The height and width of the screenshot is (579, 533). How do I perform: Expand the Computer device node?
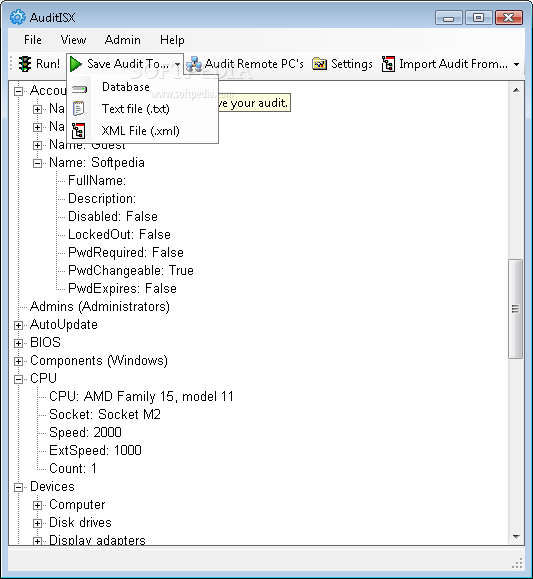pos(37,506)
